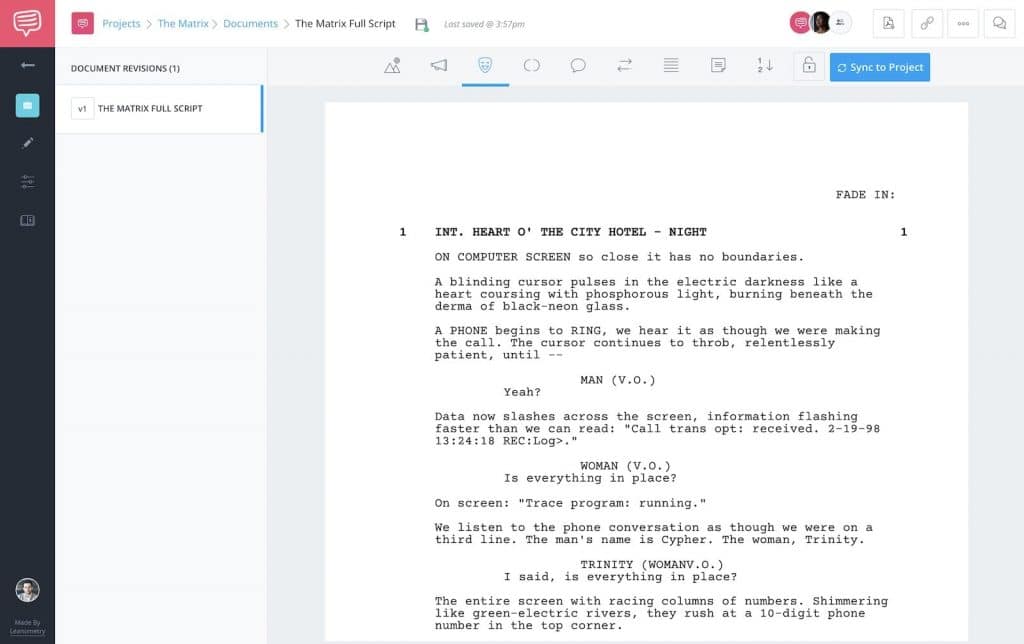Open the book icon in the left sidebar
Screen dimensions: 1024x644
click(x=27, y=220)
